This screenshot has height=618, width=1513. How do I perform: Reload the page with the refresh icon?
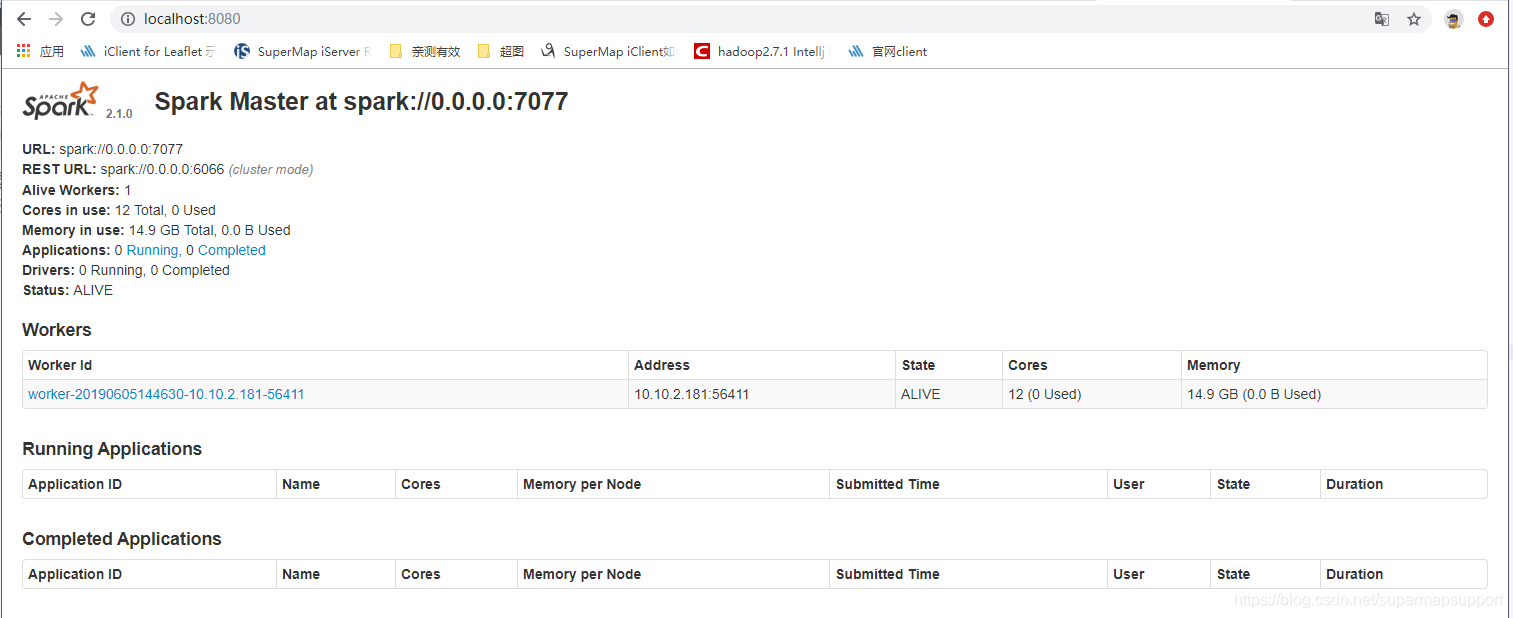88,19
